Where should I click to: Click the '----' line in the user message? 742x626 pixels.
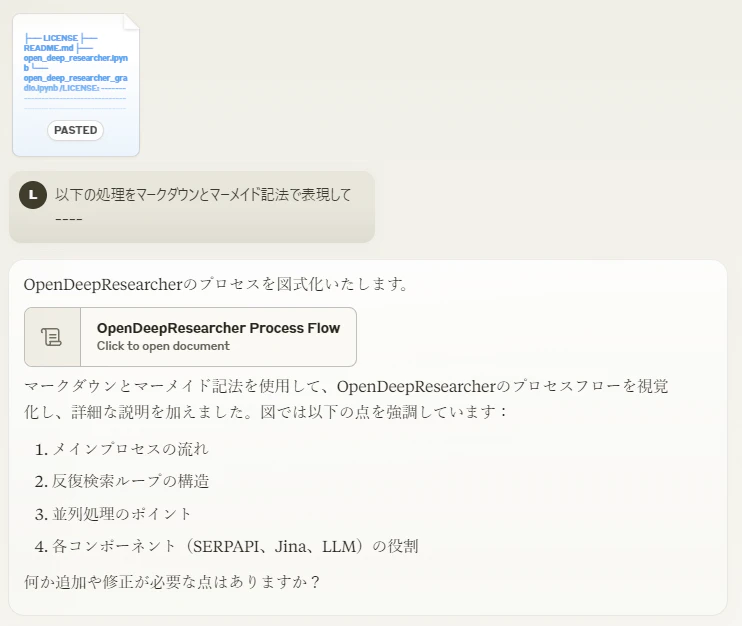69,219
